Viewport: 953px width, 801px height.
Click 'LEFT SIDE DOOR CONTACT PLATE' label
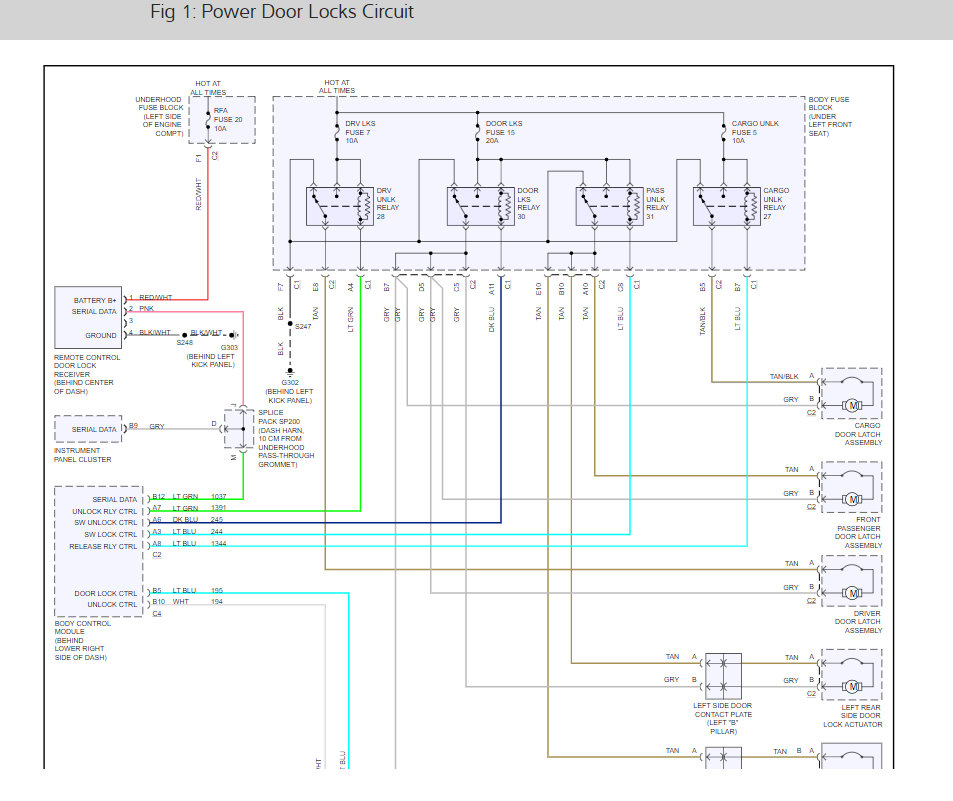(x=723, y=718)
